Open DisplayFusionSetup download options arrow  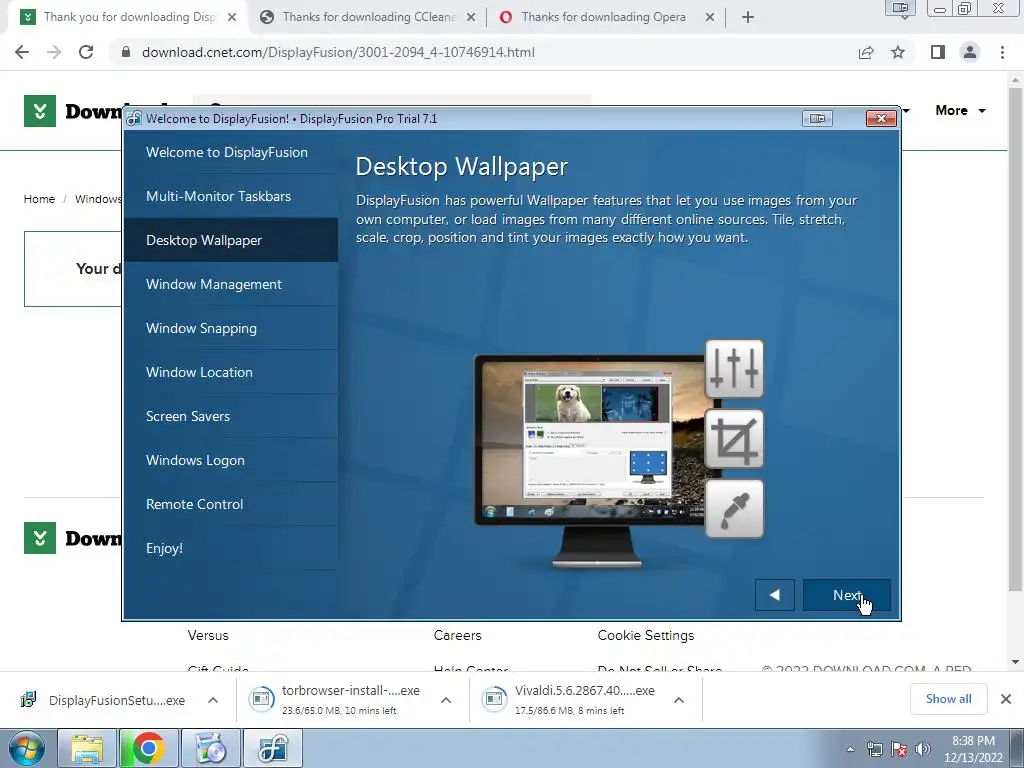coord(213,700)
